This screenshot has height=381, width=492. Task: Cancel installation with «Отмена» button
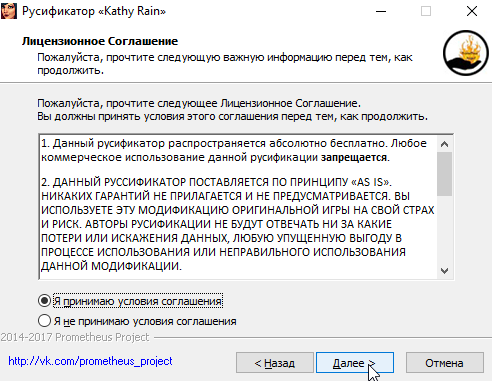click(444, 363)
